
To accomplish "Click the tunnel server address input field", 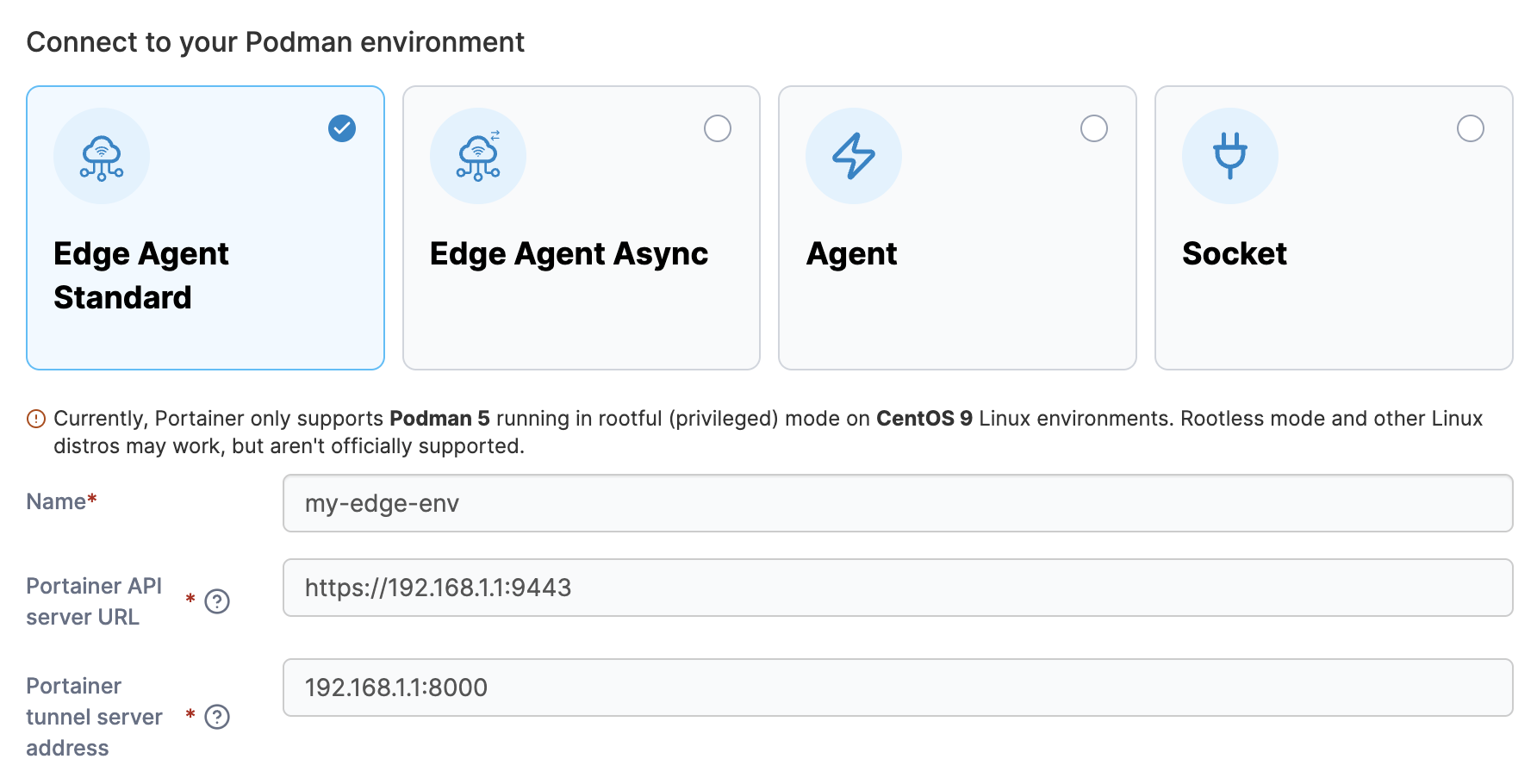I will [897, 688].
